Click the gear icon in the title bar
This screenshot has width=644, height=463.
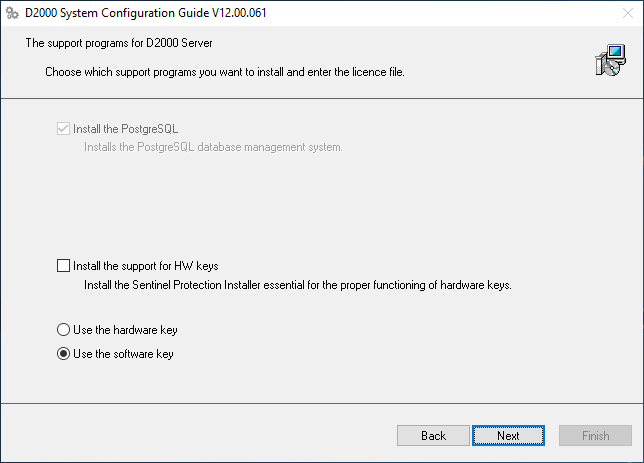[x=12, y=14]
